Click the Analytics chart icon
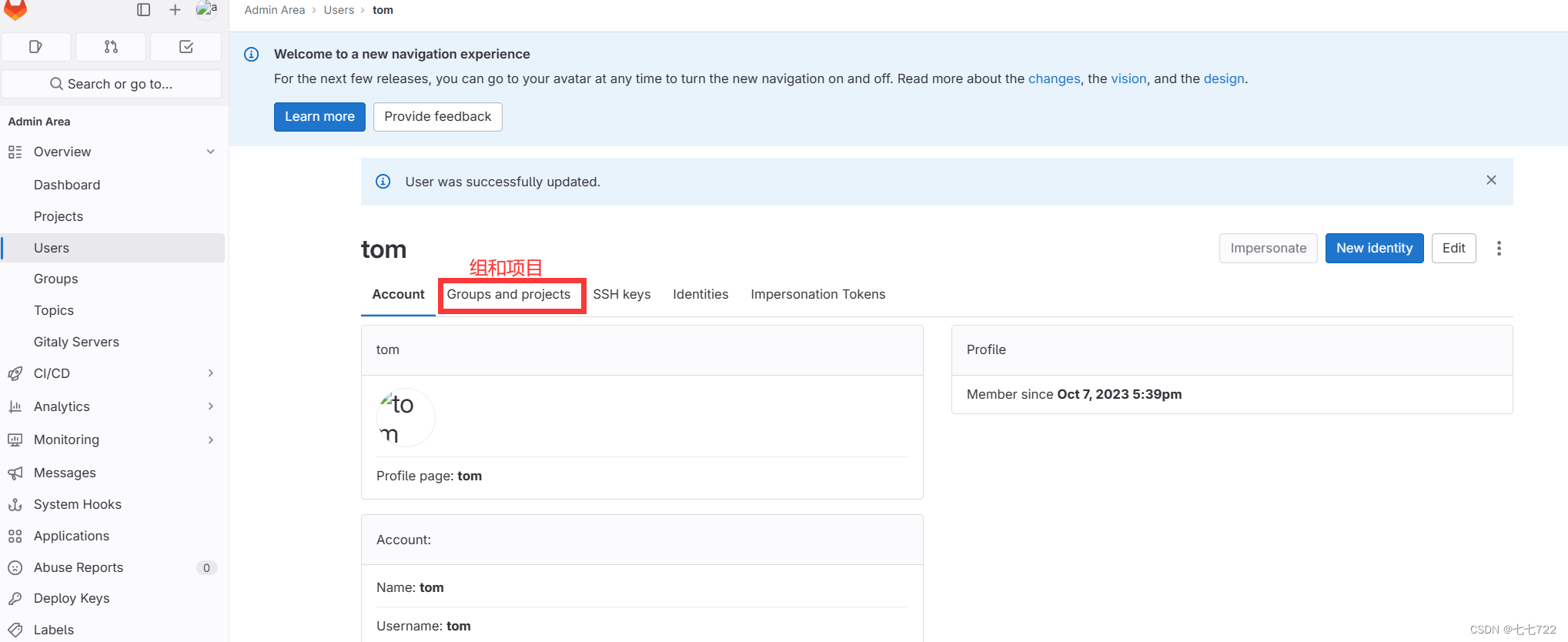Image resolution: width=1568 pixels, height=642 pixels. coord(15,406)
